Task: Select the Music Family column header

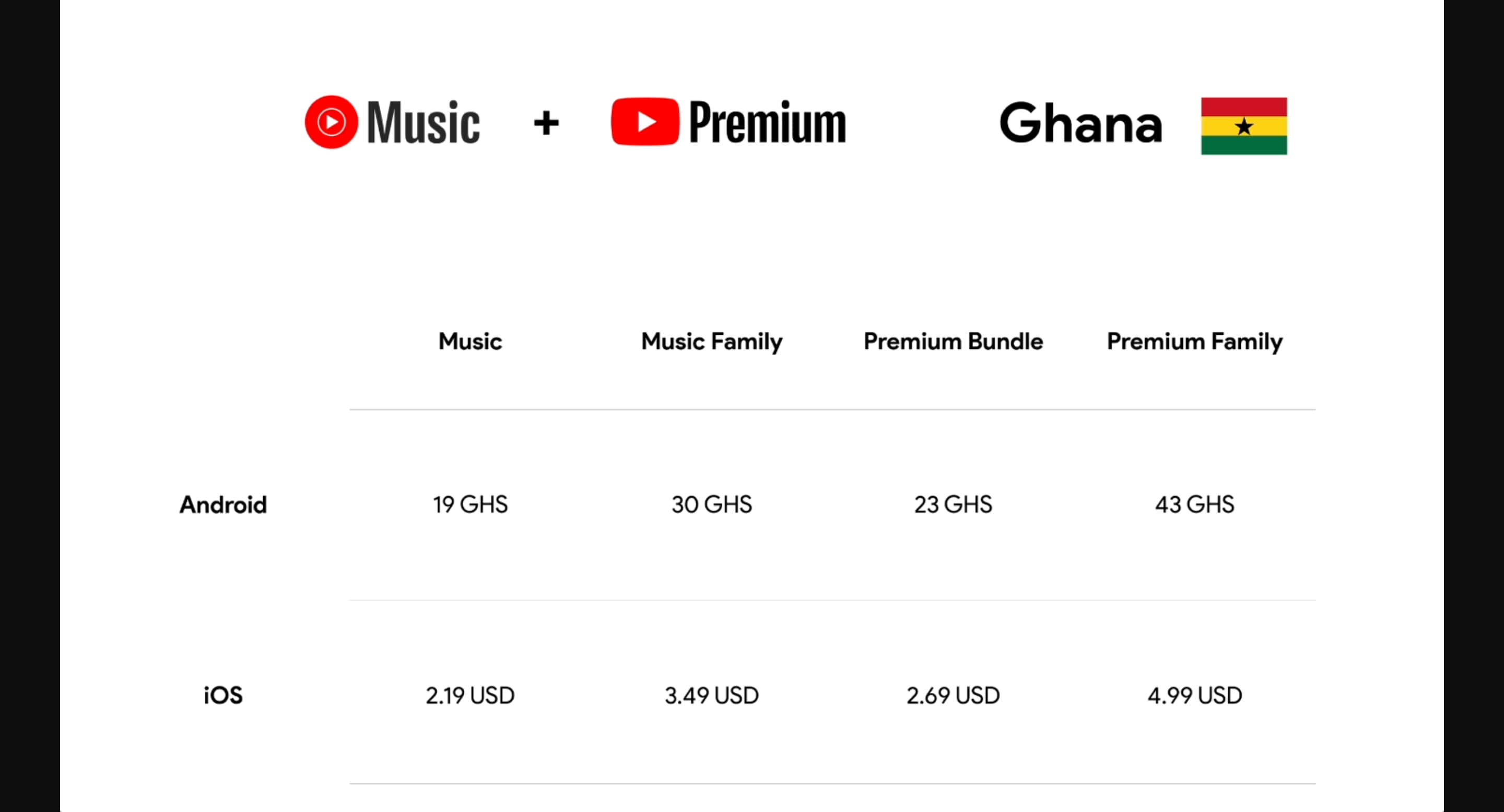Action: coord(711,342)
